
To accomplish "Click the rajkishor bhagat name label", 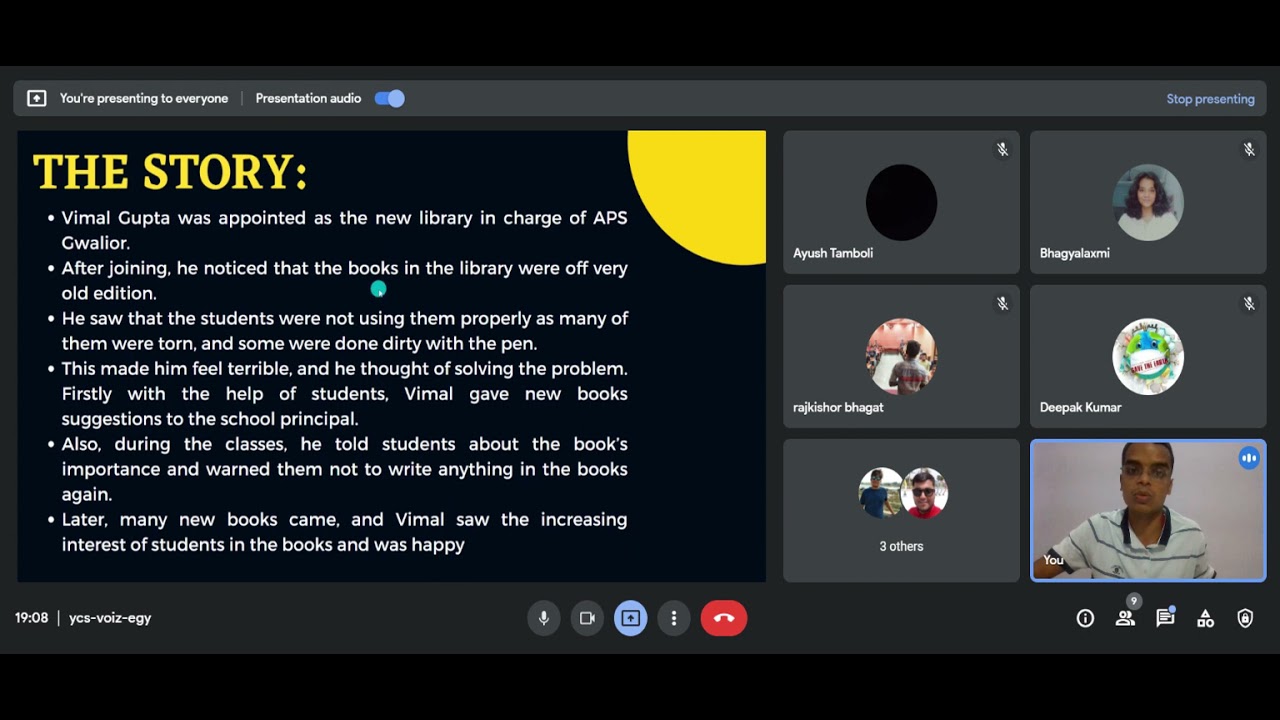I will (x=838, y=407).
